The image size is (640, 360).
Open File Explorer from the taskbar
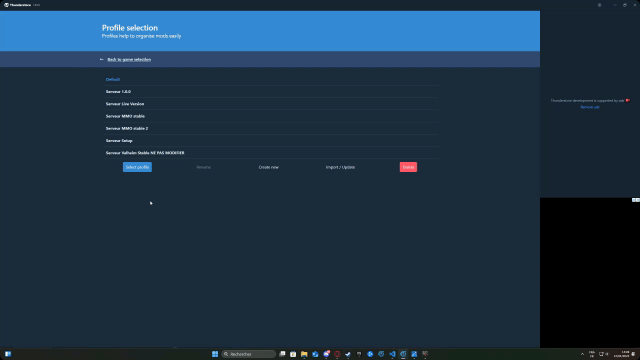click(x=304, y=354)
